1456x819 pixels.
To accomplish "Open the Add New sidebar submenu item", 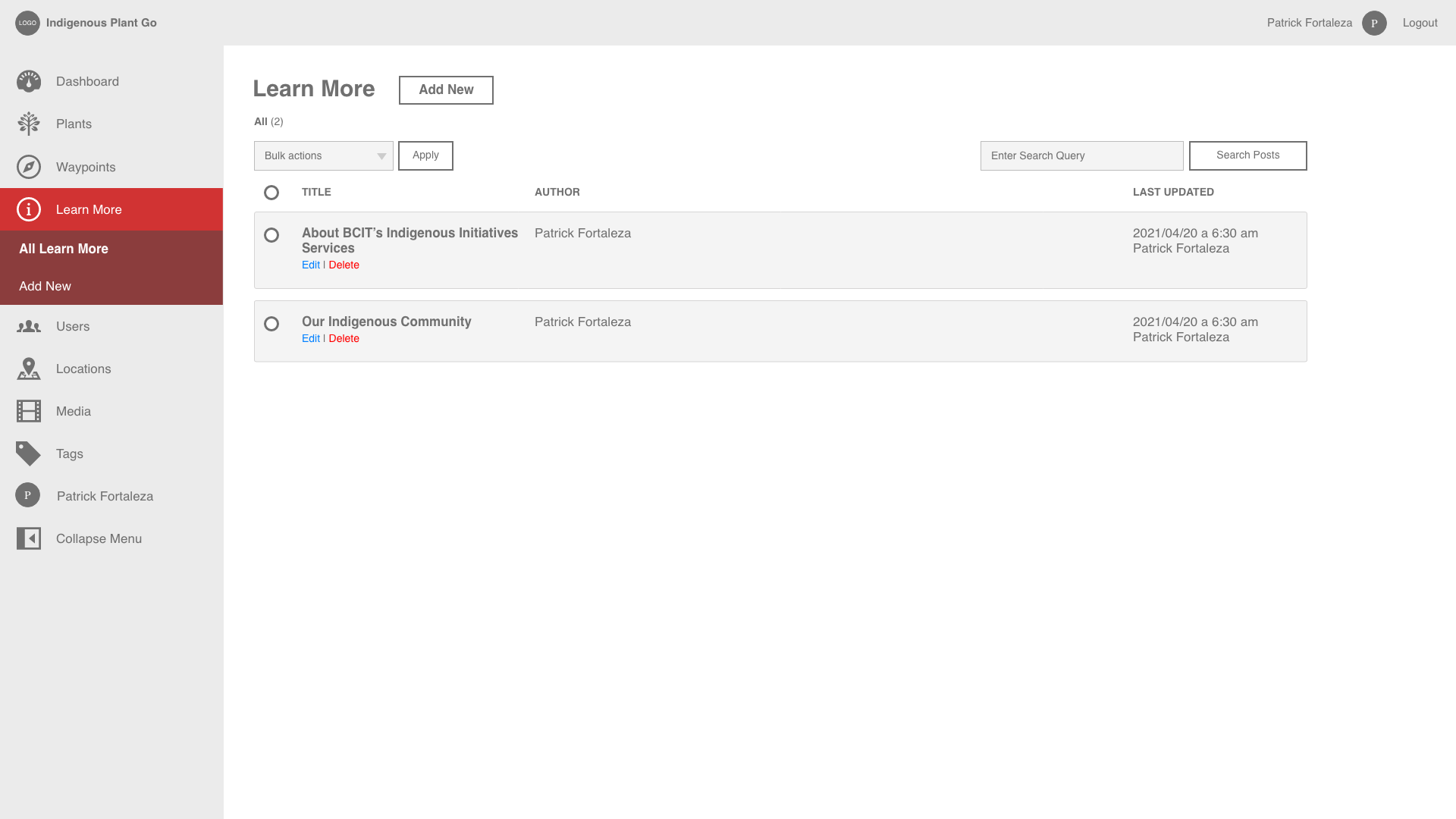I will pos(45,286).
